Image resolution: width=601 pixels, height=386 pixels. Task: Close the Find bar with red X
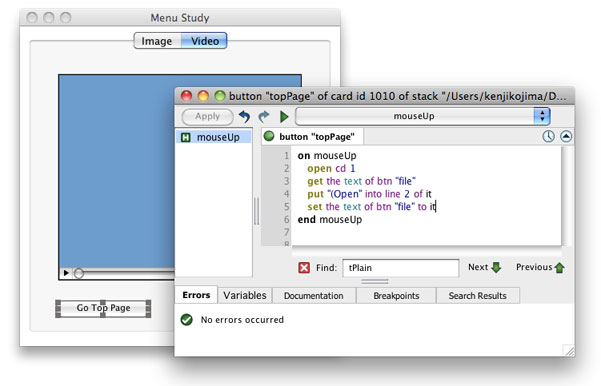click(x=304, y=268)
